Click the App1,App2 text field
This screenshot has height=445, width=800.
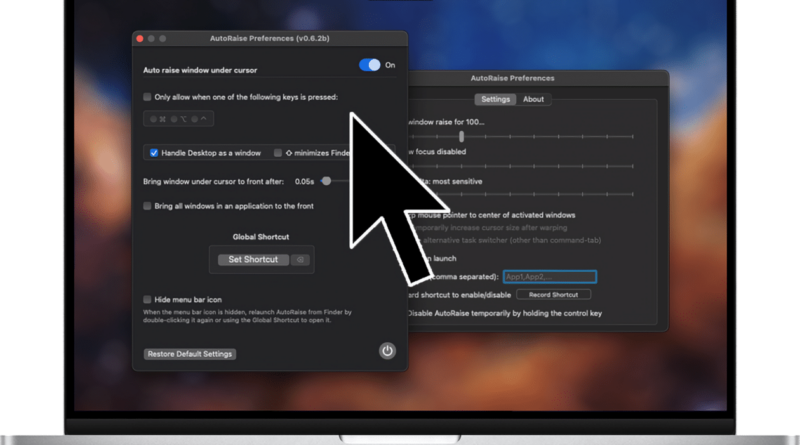(549, 277)
